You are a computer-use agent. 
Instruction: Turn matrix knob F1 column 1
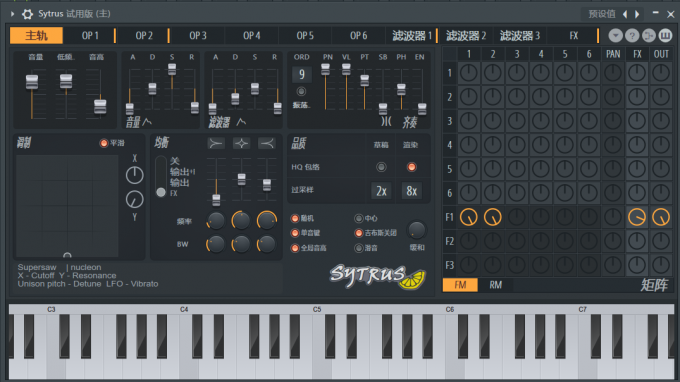pyautogui.click(x=468, y=217)
